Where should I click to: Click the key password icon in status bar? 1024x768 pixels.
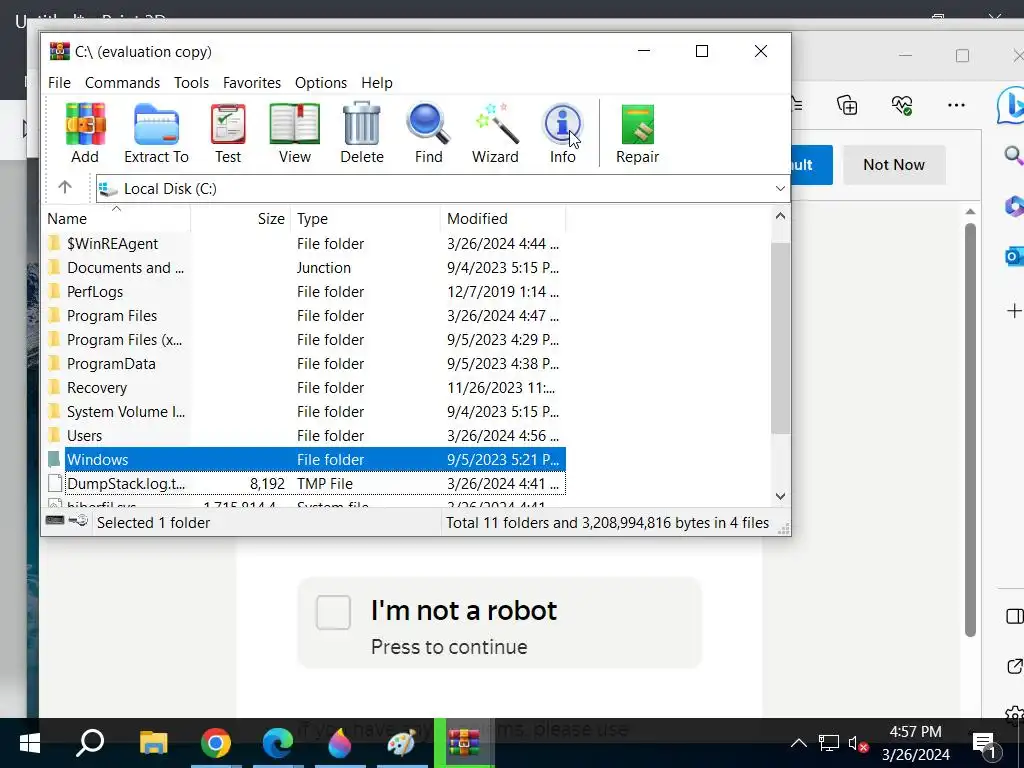pyautogui.click(x=78, y=521)
